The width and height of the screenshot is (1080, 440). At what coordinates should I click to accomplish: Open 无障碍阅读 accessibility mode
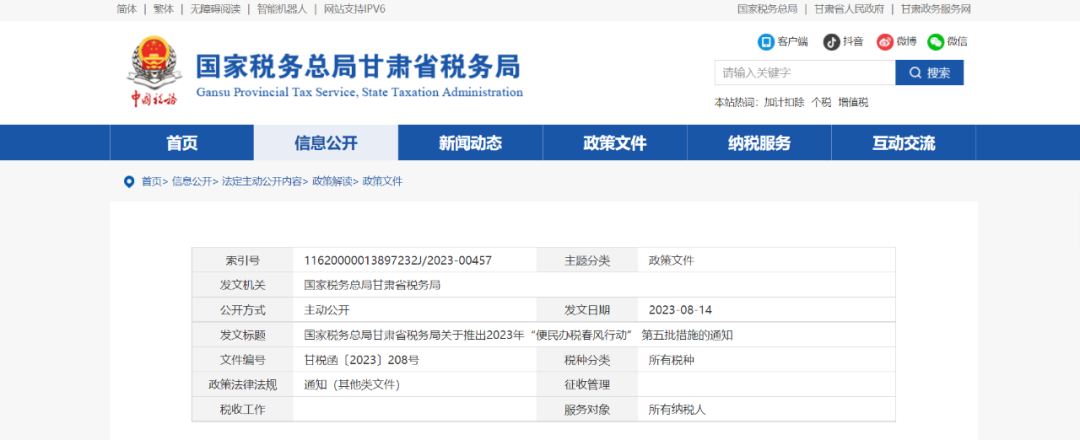[215, 9]
